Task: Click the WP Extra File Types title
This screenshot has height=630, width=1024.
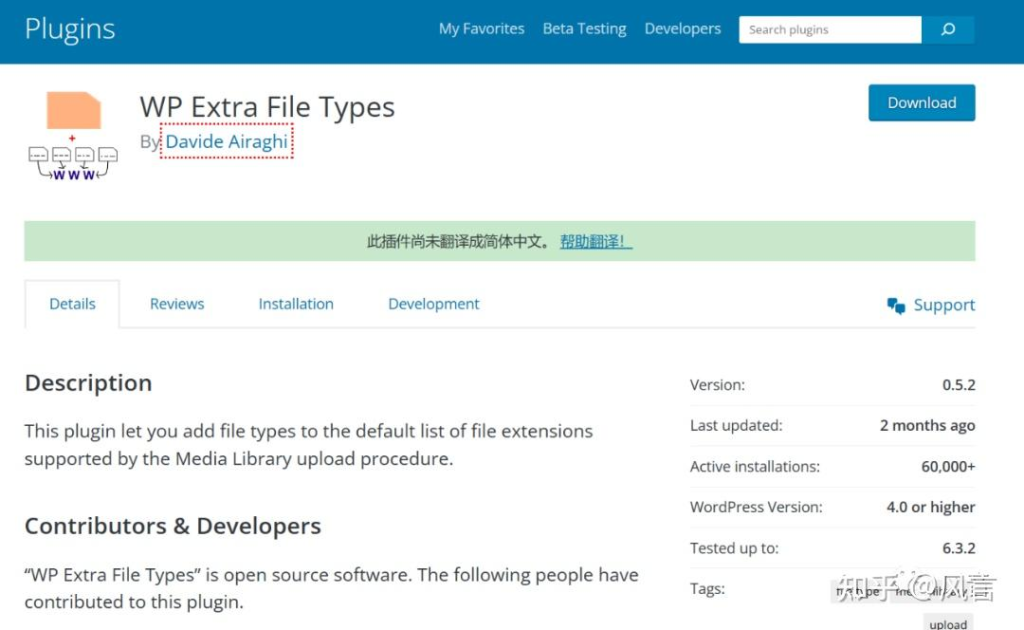Action: click(267, 107)
